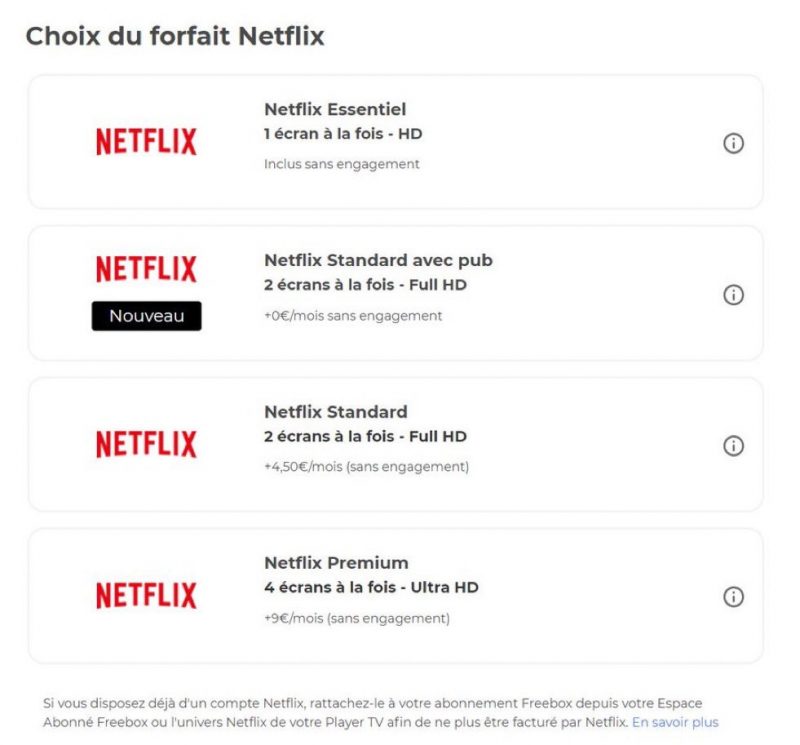Screen dimensions: 800x745
Task: Click Netflix logo in Essentiel card
Action: [146, 142]
